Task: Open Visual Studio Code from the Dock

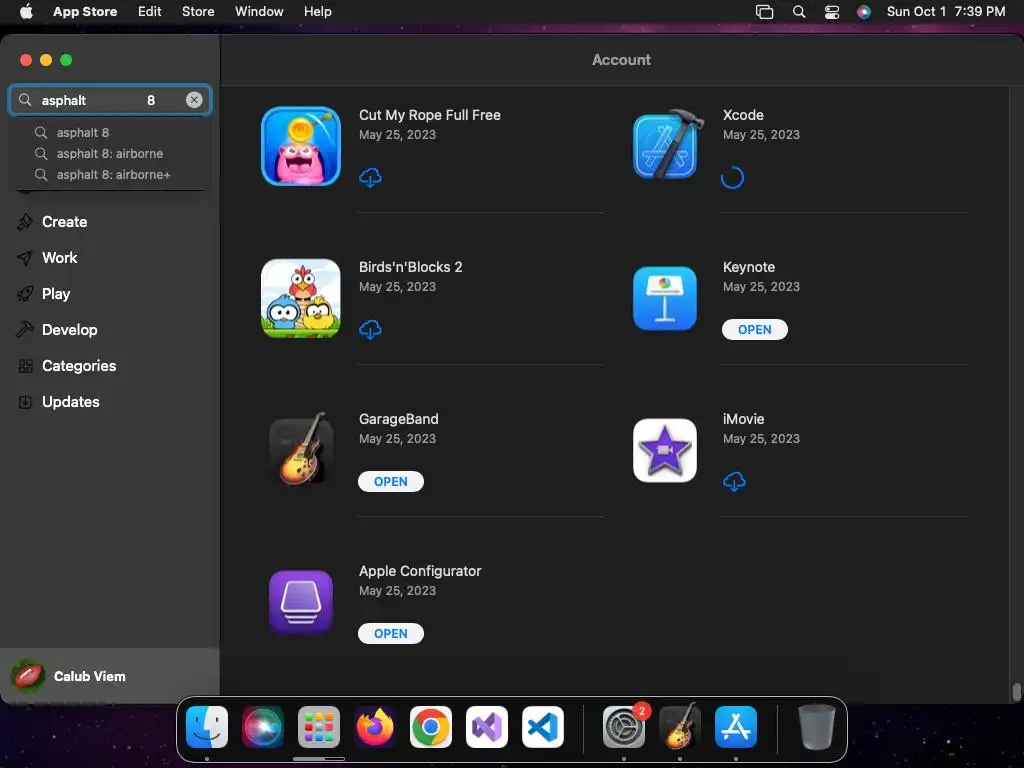Action: 543,727
